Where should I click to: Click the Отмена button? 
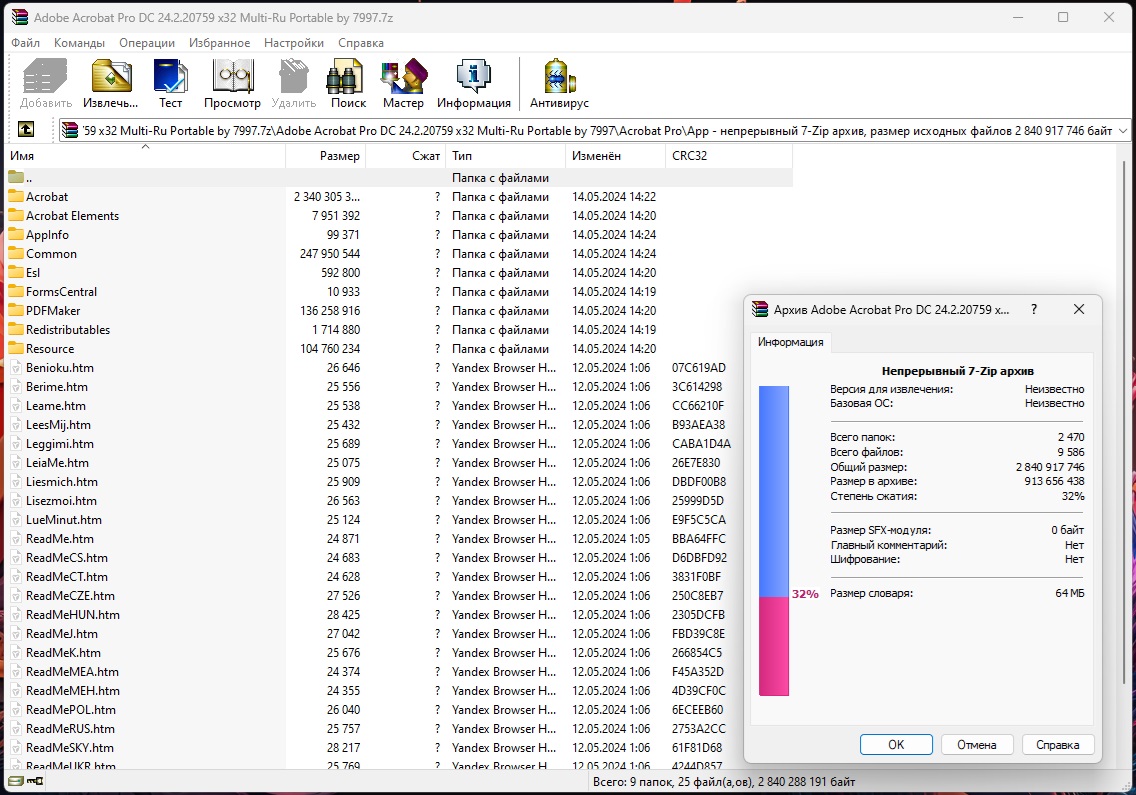pos(976,744)
